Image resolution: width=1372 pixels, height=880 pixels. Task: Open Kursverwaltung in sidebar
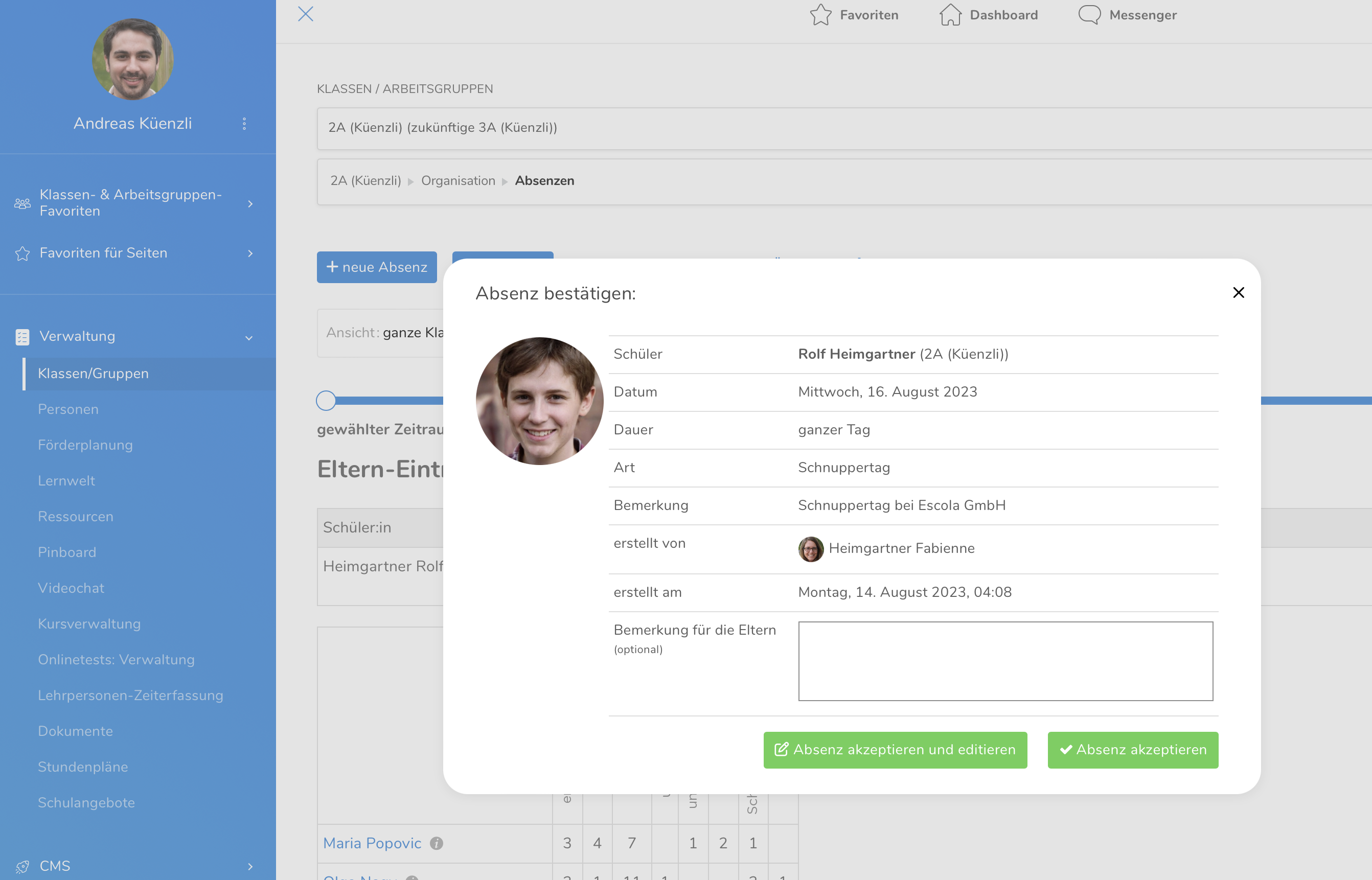coord(89,624)
